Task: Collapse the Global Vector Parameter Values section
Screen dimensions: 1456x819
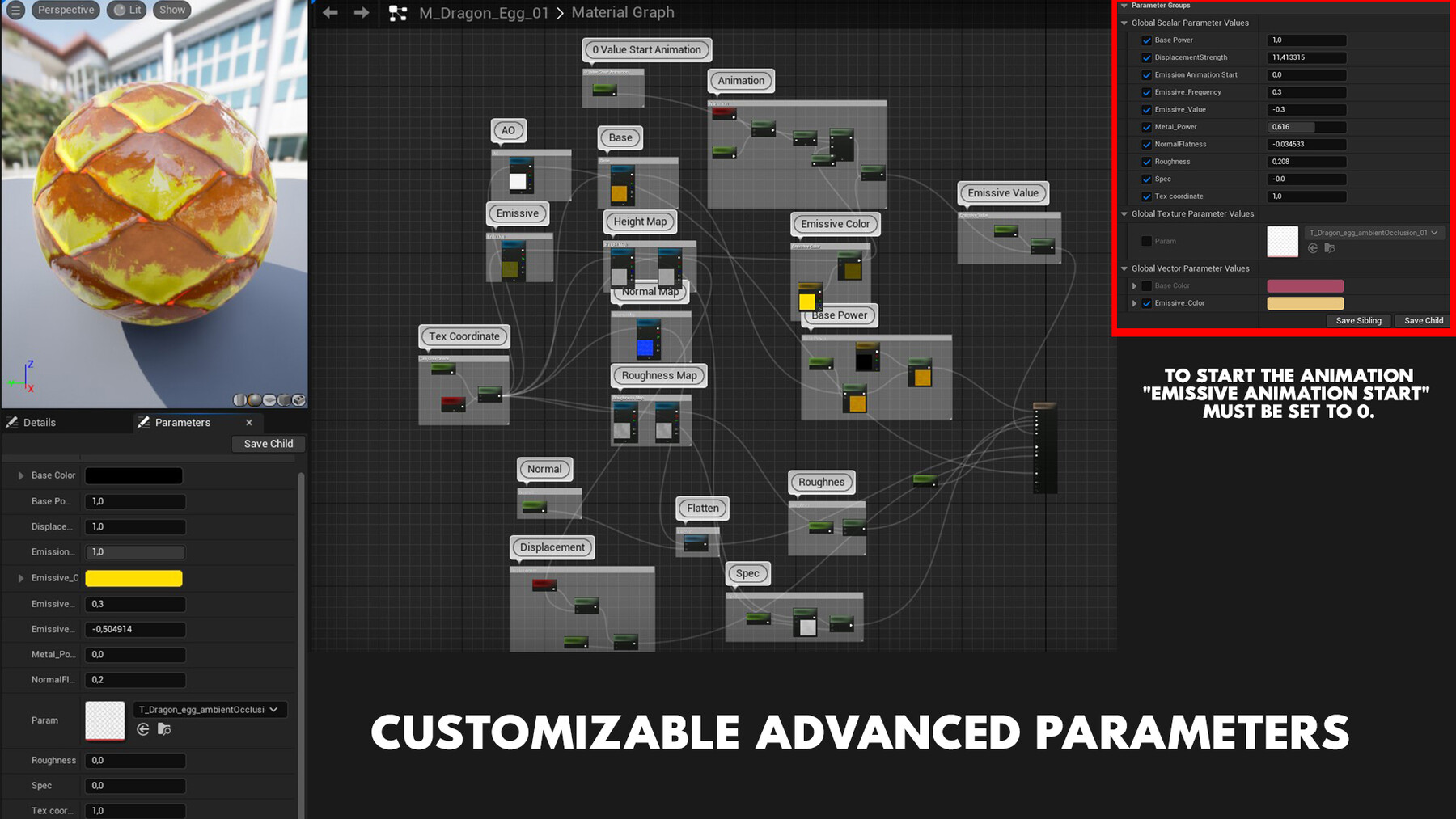Action: click(x=1124, y=268)
